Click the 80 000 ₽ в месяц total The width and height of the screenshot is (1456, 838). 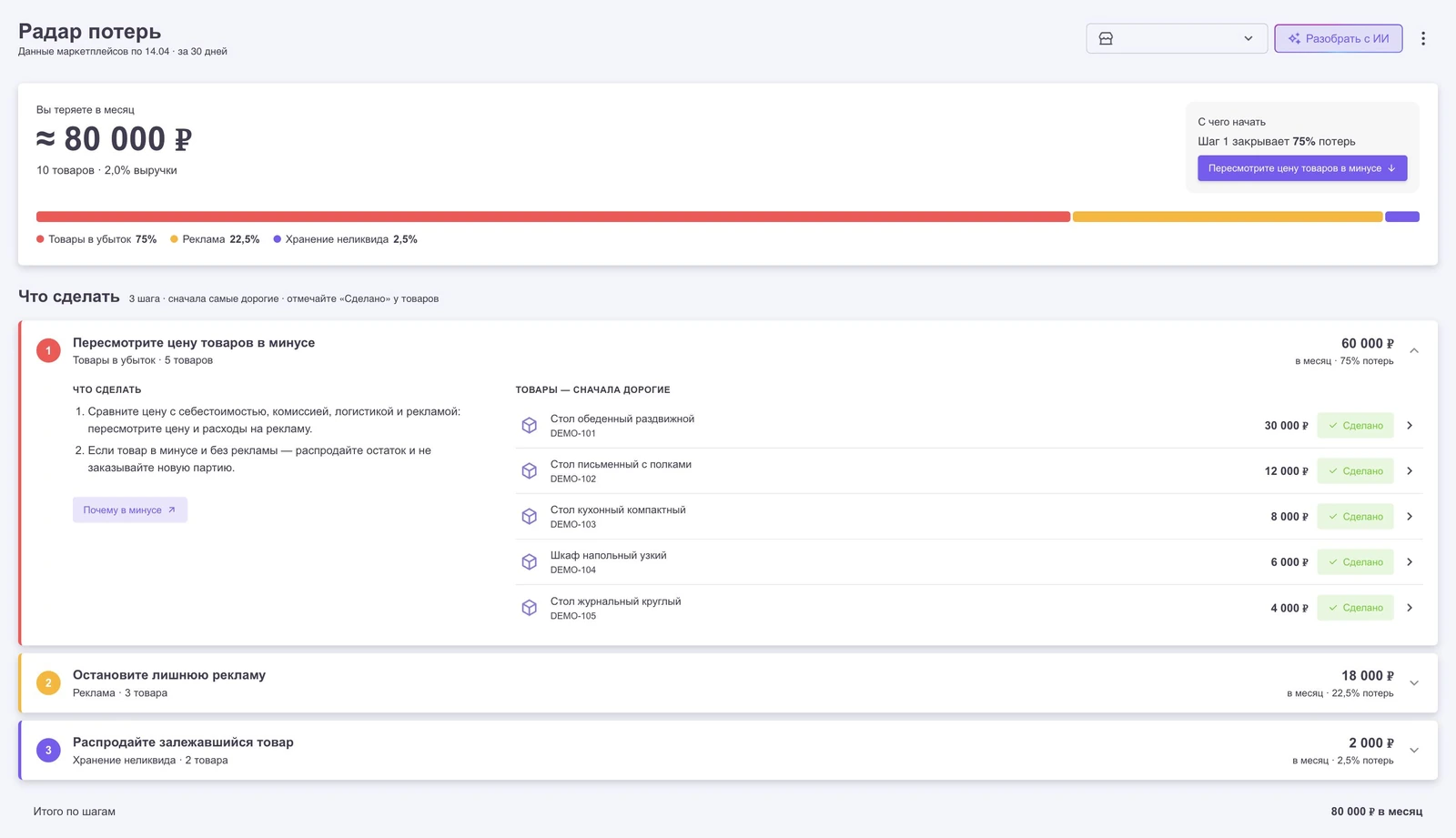pyautogui.click(x=1376, y=812)
